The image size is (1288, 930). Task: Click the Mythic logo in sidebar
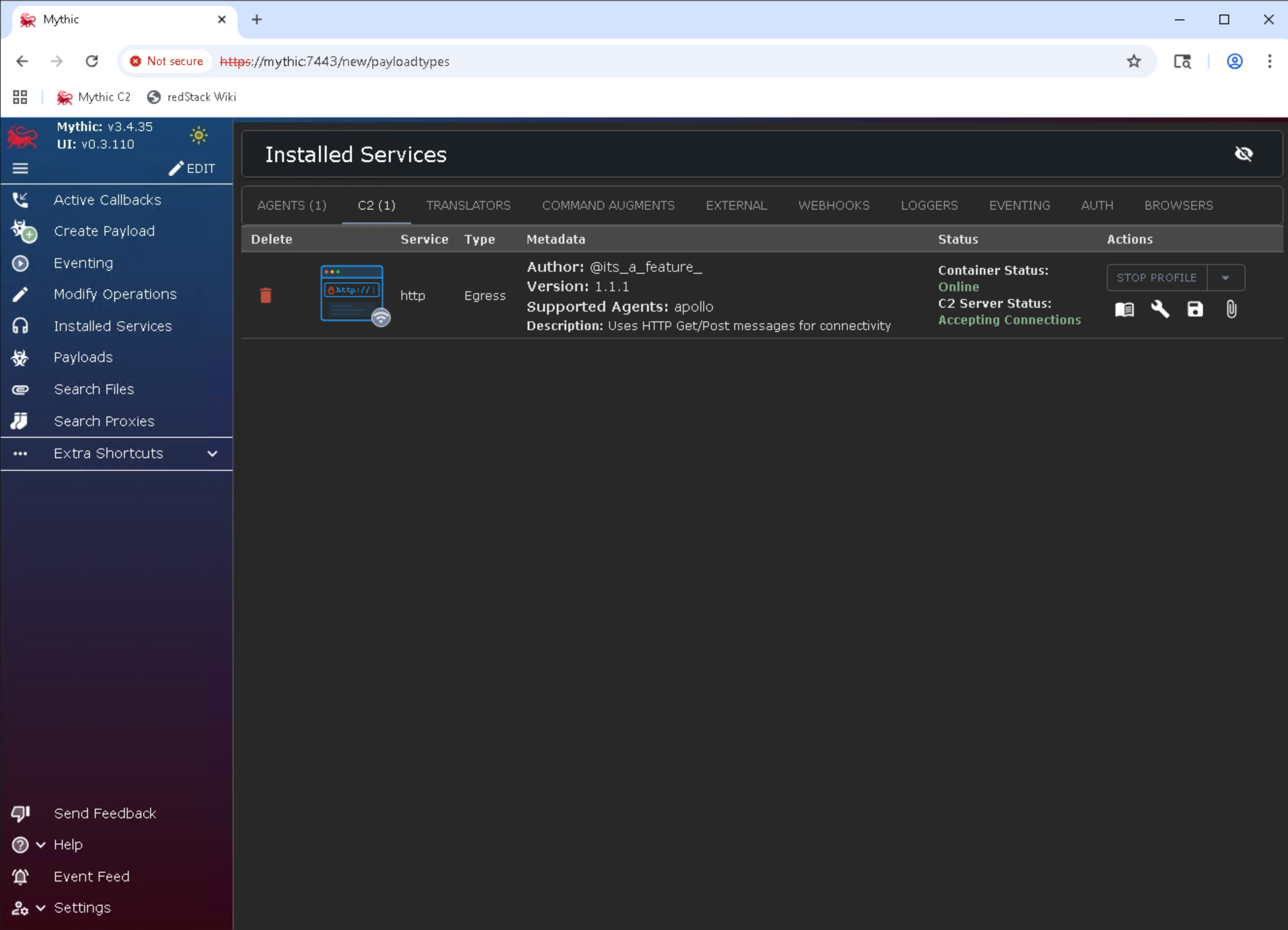click(23, 136)
